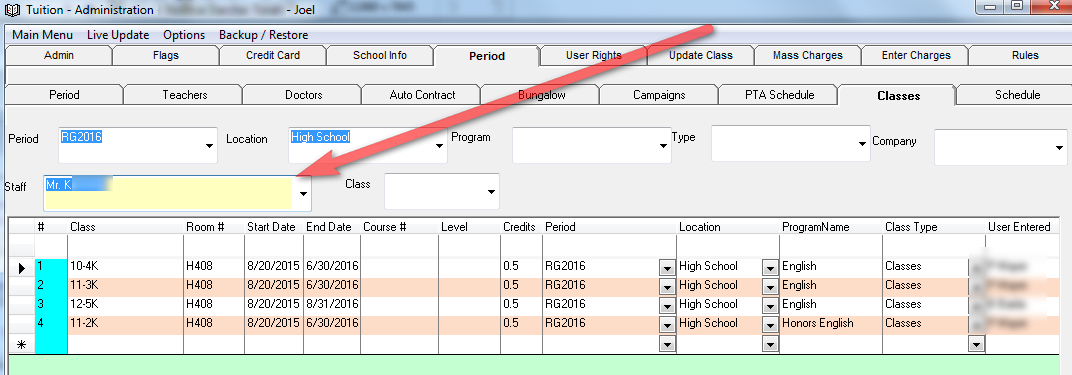The image size is (1072, 375).
Task: Click the User Entered column header
Action: coord(1023,227)
